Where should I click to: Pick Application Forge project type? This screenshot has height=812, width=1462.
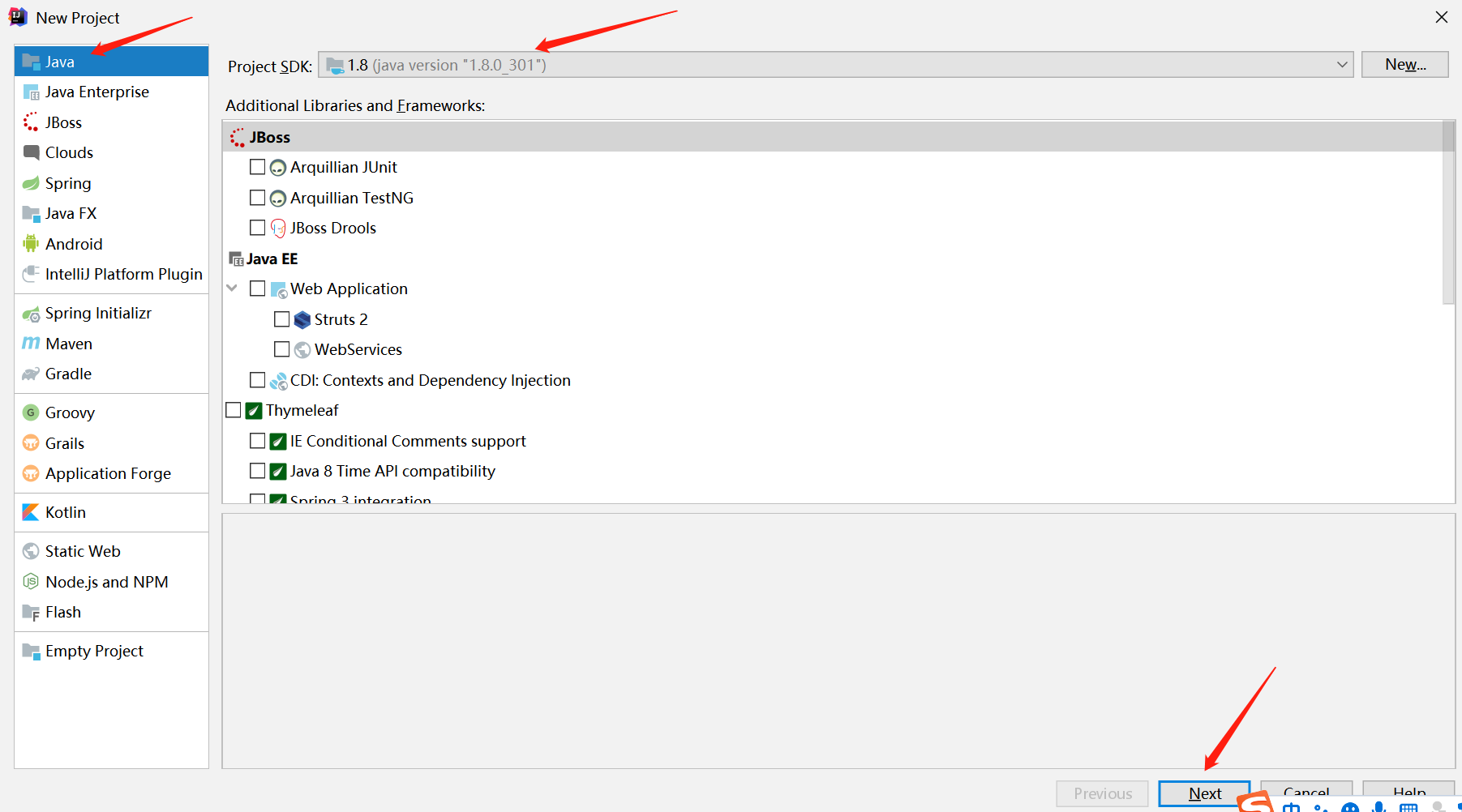tap(111, 473)
